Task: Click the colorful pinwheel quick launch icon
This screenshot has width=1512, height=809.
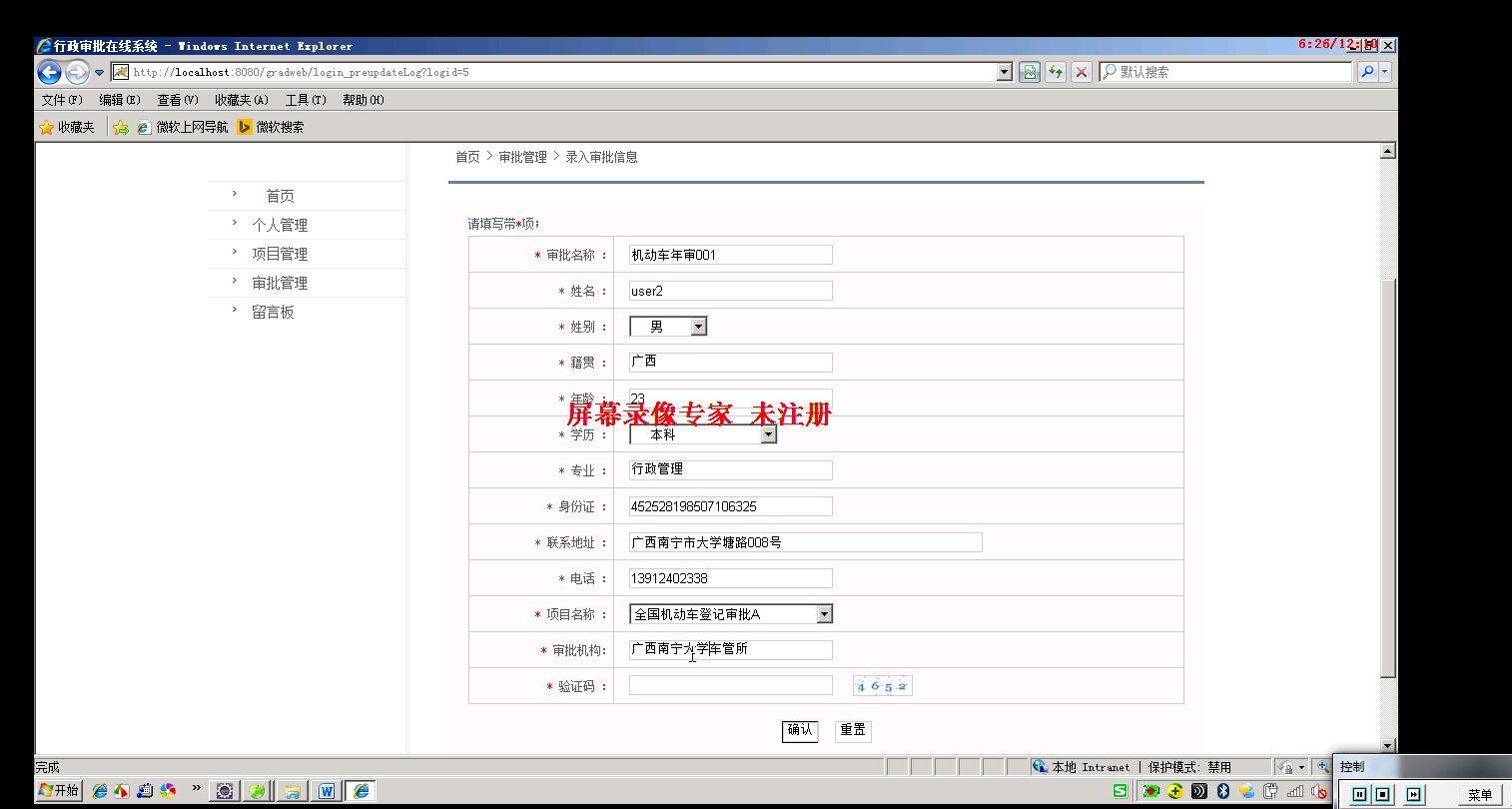Action: click(168, 791)
